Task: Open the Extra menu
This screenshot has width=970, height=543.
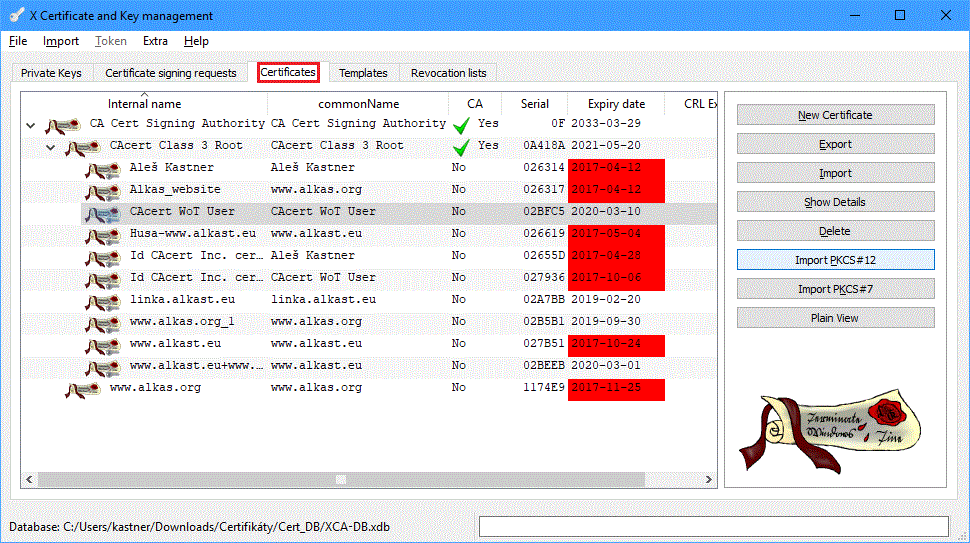Action: click(155, 41)
